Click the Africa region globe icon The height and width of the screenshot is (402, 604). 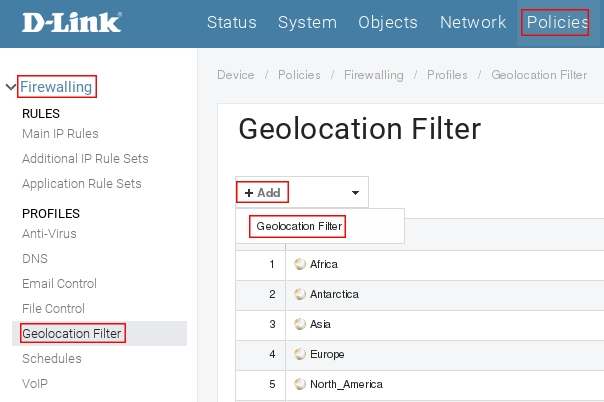pyautogui.click(x=299, y=264)
